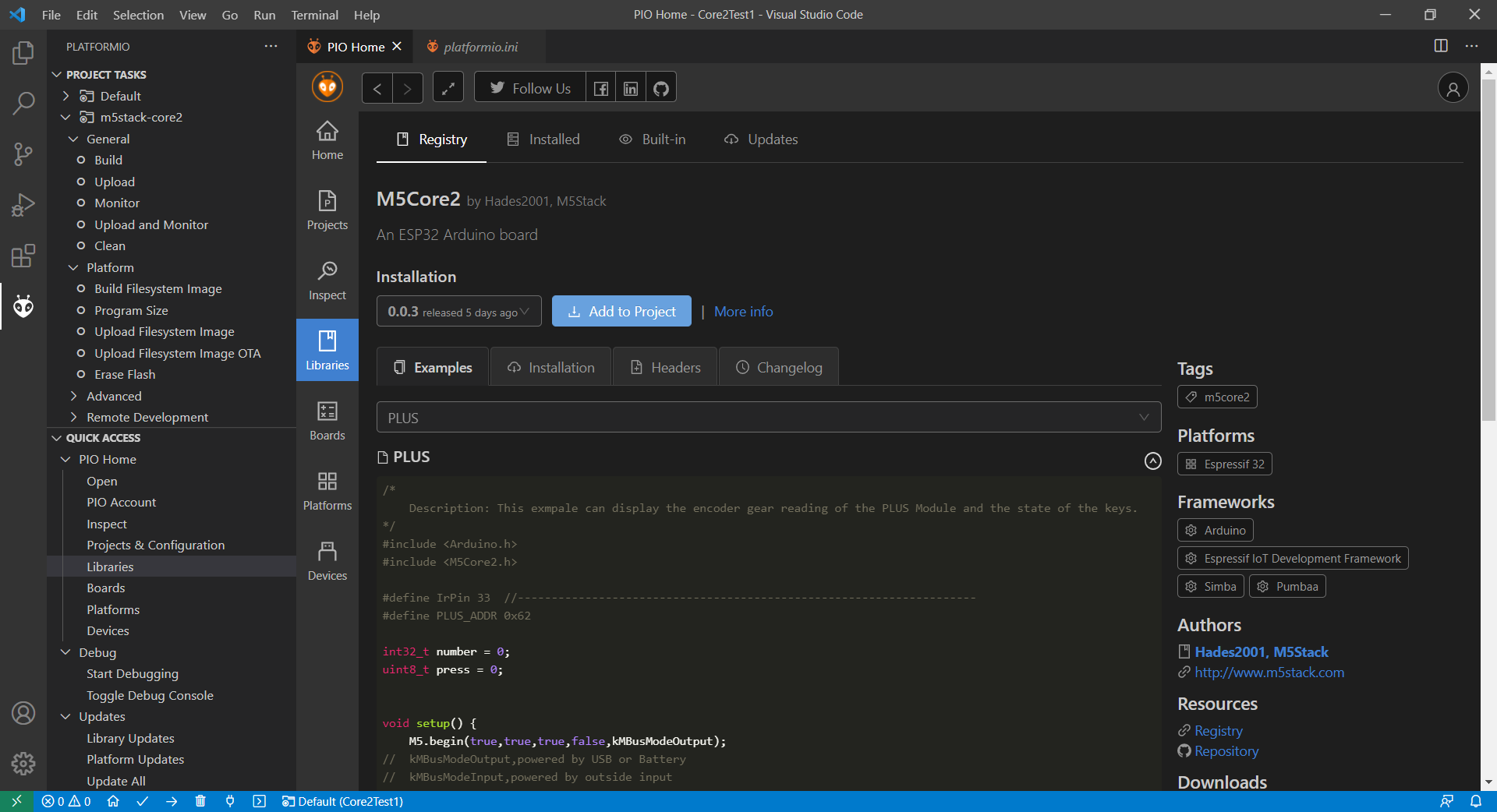Switch to the Installed libraries tab
This screenshot has width=1497, height=812.
[x=543, y=139]
